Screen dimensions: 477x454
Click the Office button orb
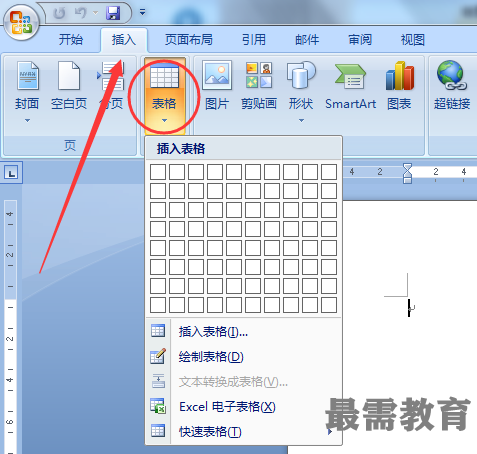pyautogui.click(x=21, y=22)
